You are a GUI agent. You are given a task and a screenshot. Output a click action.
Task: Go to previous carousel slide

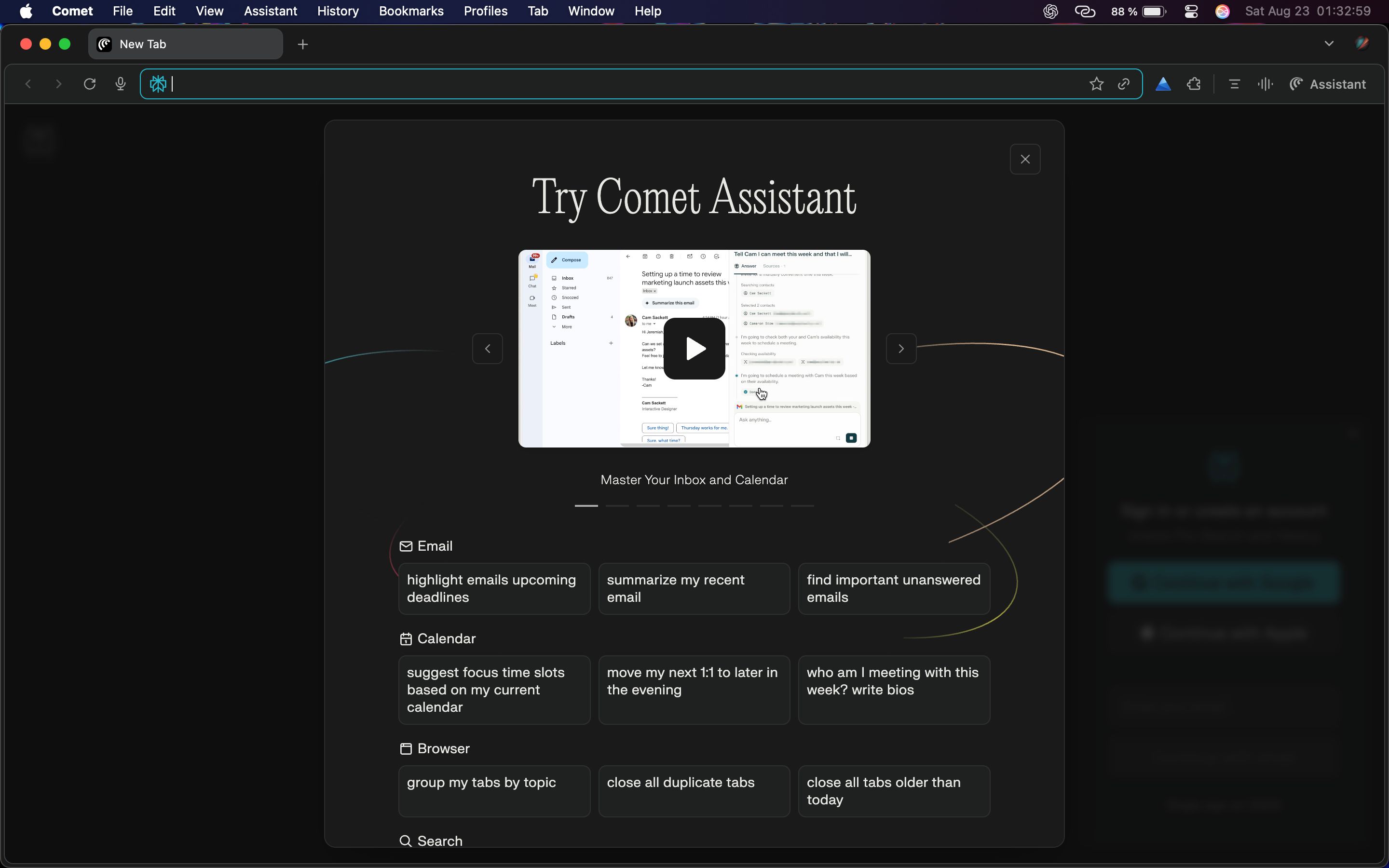click(487, 349)
